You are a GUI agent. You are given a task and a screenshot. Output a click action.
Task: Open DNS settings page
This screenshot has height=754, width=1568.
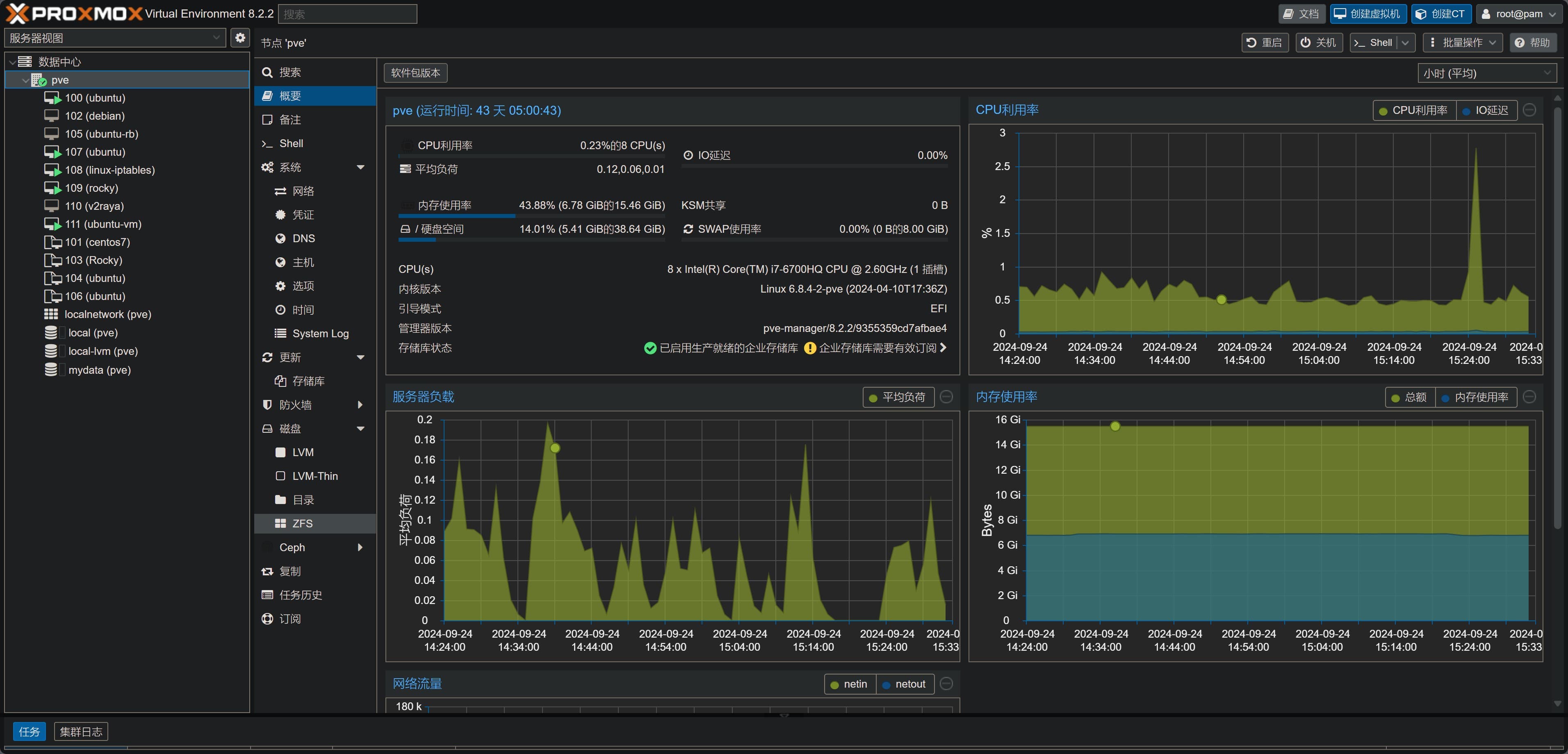(x=315, y=238)
